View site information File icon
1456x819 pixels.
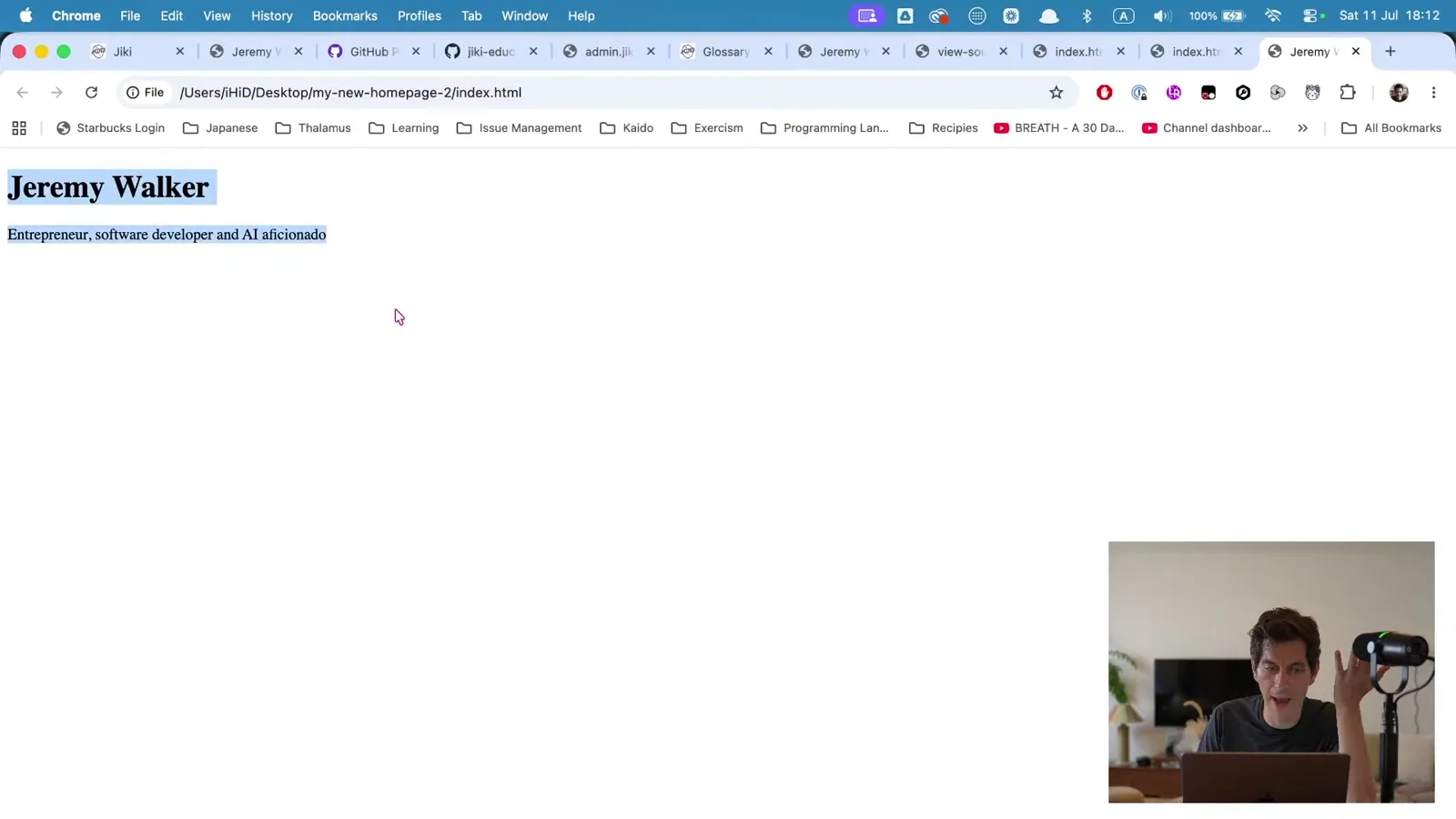(146, 92)
